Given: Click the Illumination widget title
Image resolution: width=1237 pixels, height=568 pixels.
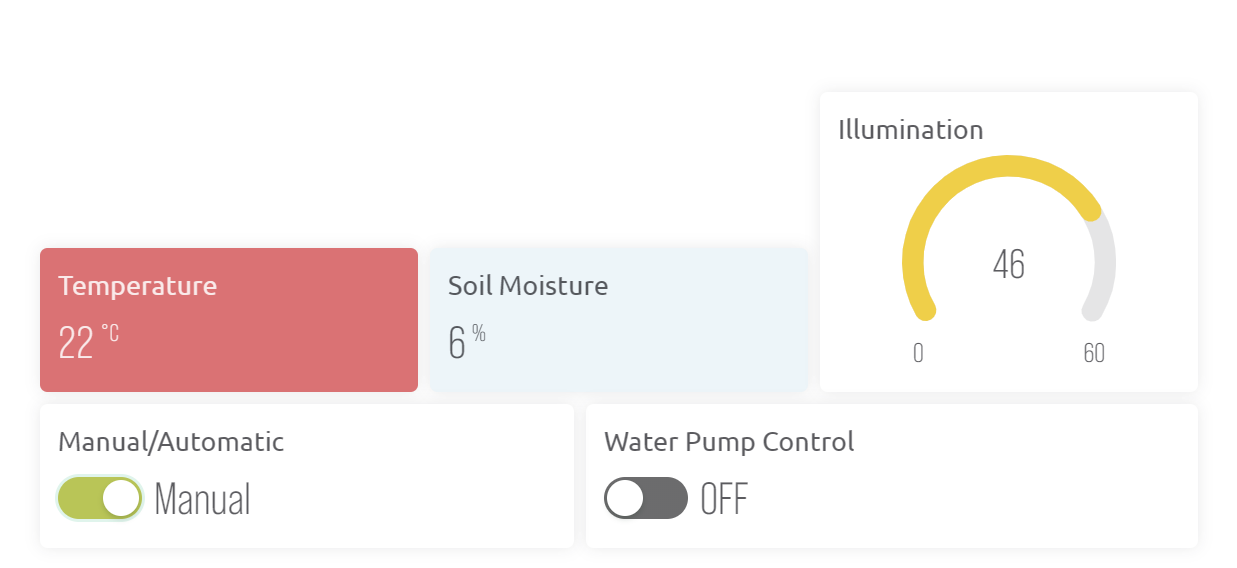Looking at the screenshot, I should pos(910,130).
